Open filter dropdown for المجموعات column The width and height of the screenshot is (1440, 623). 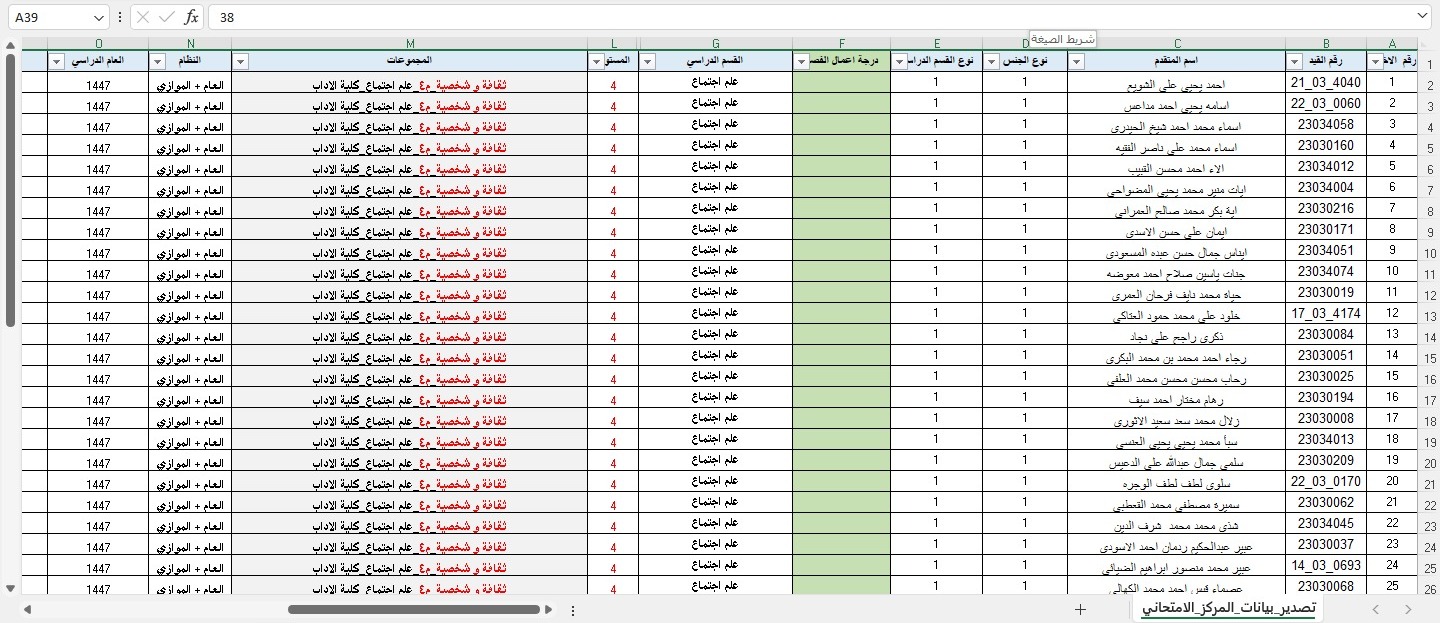241,62
